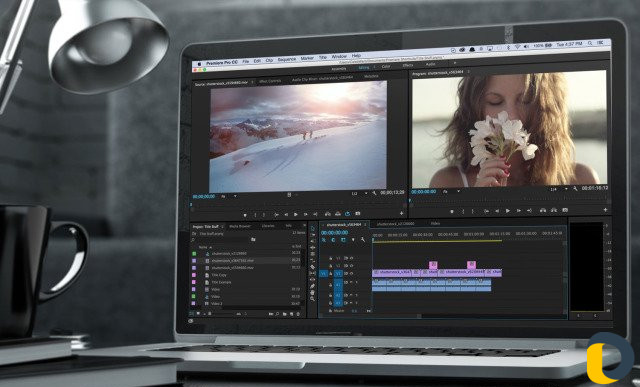Image resolution: width=640 pixels, height=387 pixels.
Task: Select the Pen tool in the tools panel
Action: click(313, 286)
